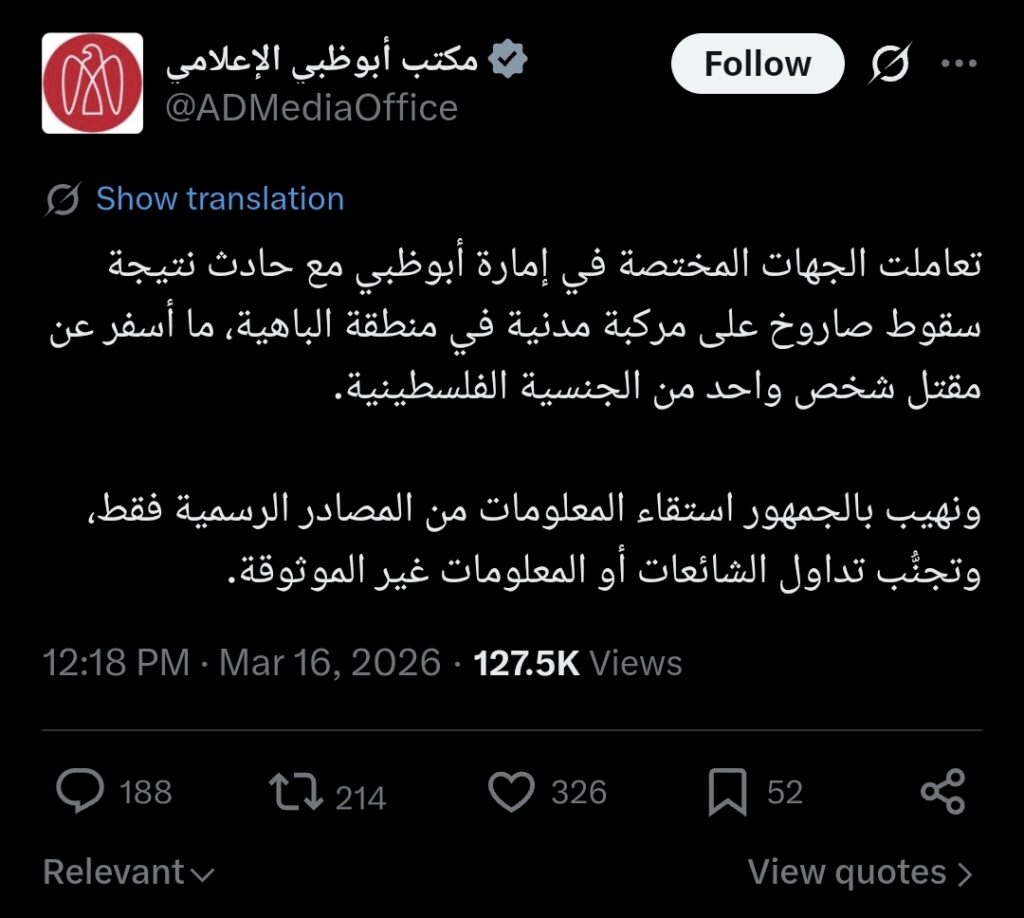The width and height of the screenshot is (1024, 918).
Task: Click the reply speech bubble icon
Action: [x=81, y=793]
